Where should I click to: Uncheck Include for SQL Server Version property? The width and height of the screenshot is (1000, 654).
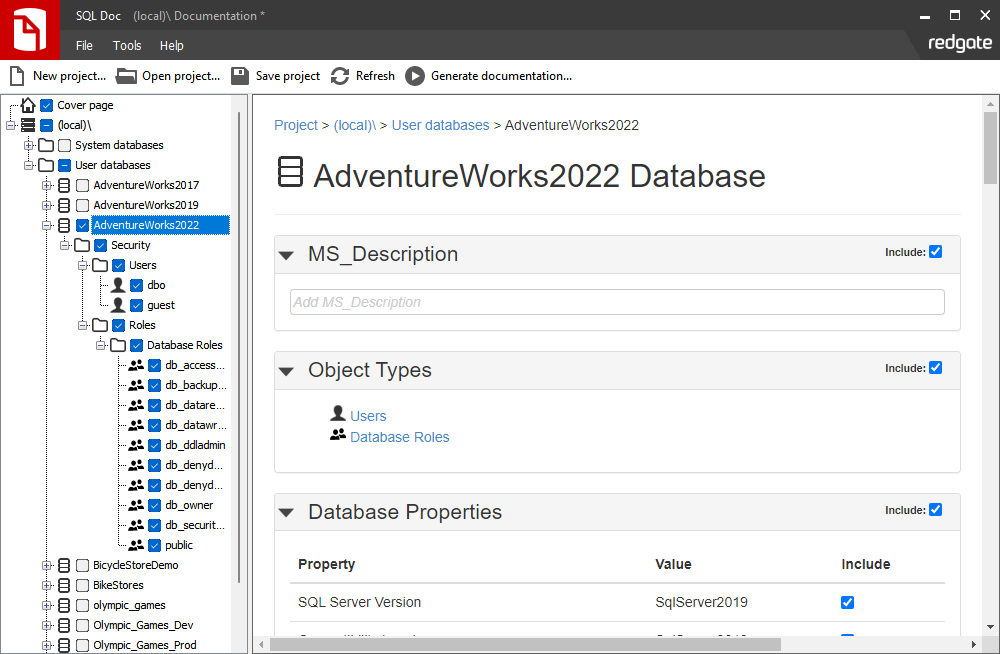click(x=847, y=602)
